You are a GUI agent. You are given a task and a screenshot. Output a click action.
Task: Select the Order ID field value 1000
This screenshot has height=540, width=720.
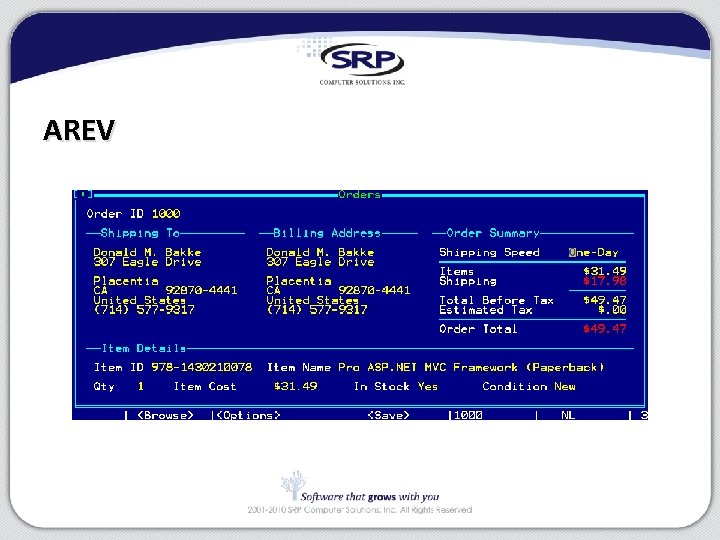tap(166, 214)
